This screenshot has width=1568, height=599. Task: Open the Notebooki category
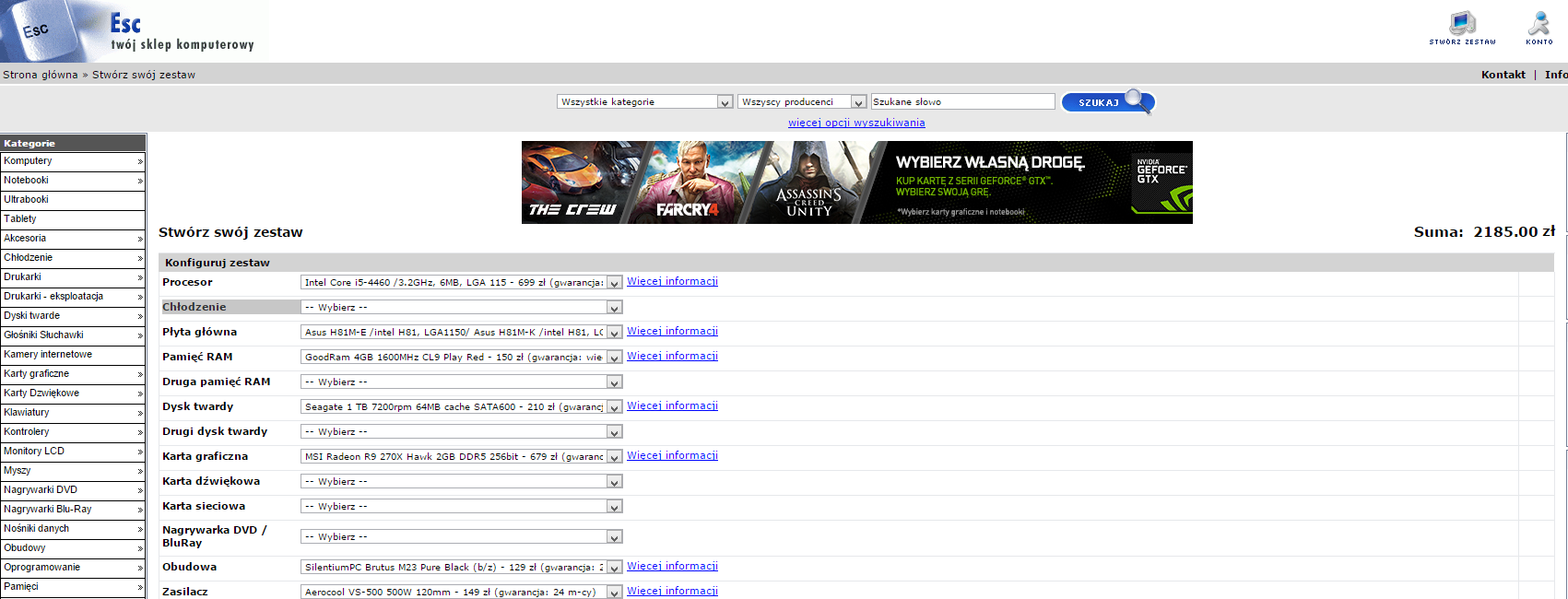[x=73, y=181]
